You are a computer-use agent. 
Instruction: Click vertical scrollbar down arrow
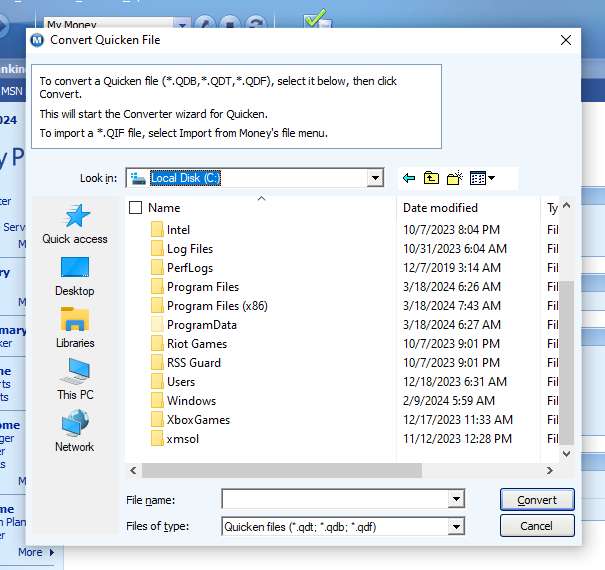click(566, 454)
